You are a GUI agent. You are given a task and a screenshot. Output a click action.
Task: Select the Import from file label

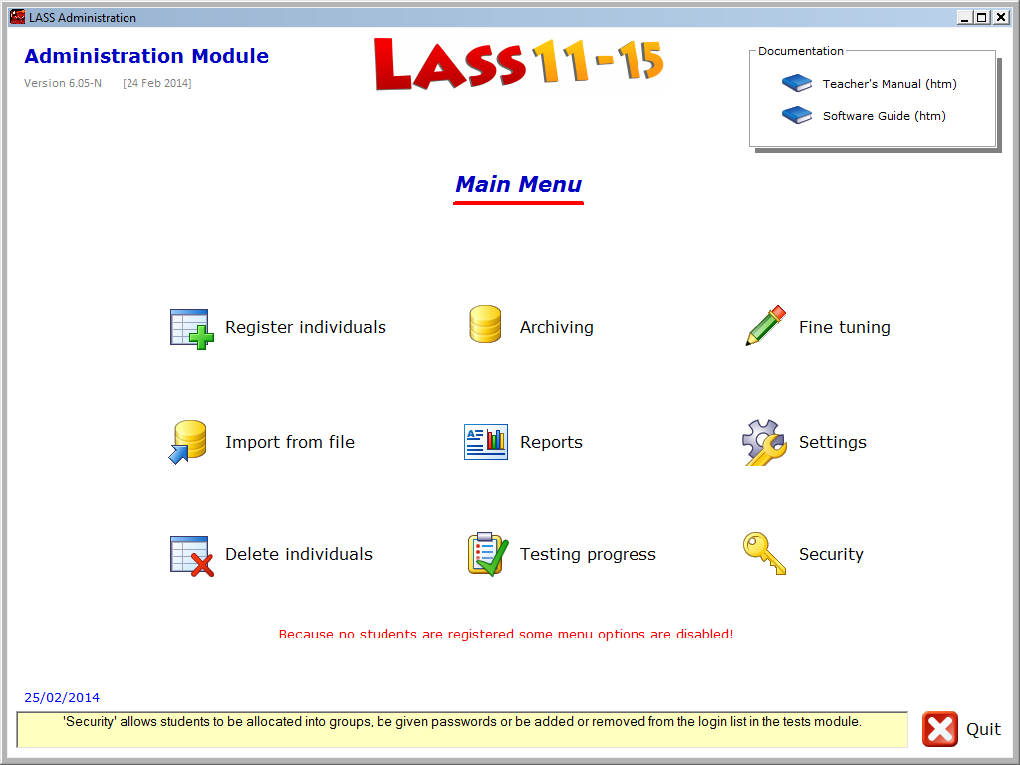(x=290, y=442)
